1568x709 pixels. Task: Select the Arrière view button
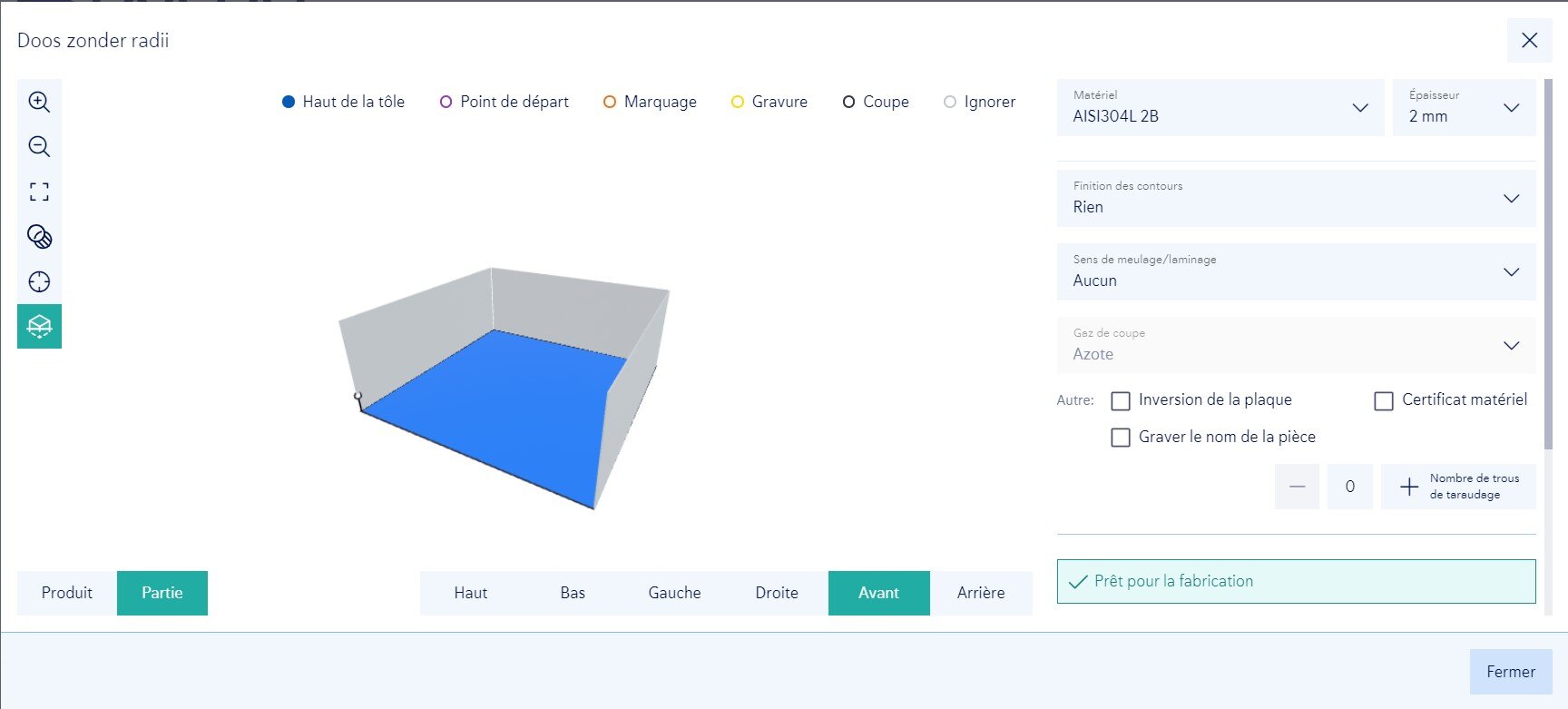pos(980,593)
